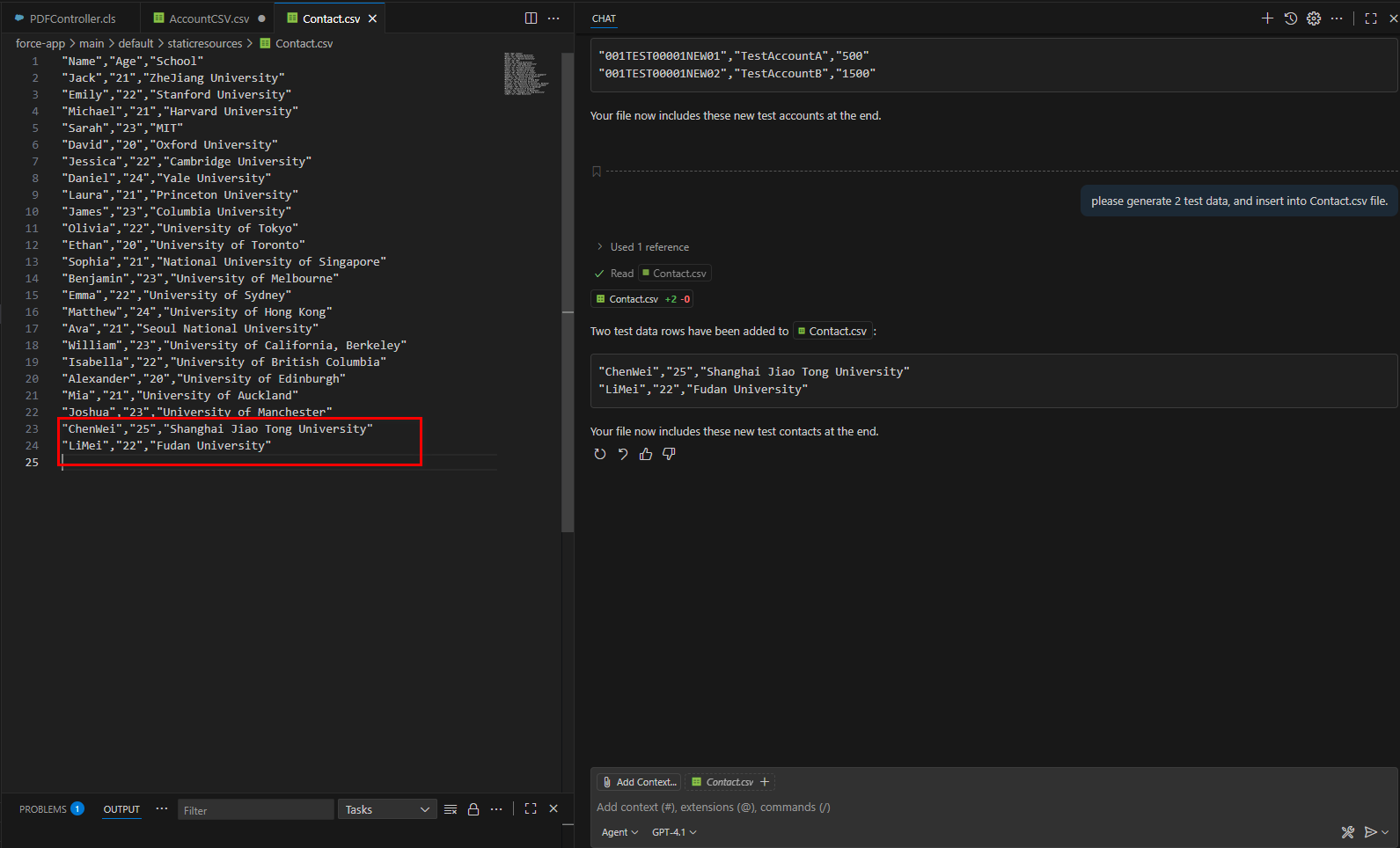The width and height of the screenshot is (1400, 848).
Task: Open Contact.csv link in chat response
Action: pyautogui.click(x=832, y=332)
